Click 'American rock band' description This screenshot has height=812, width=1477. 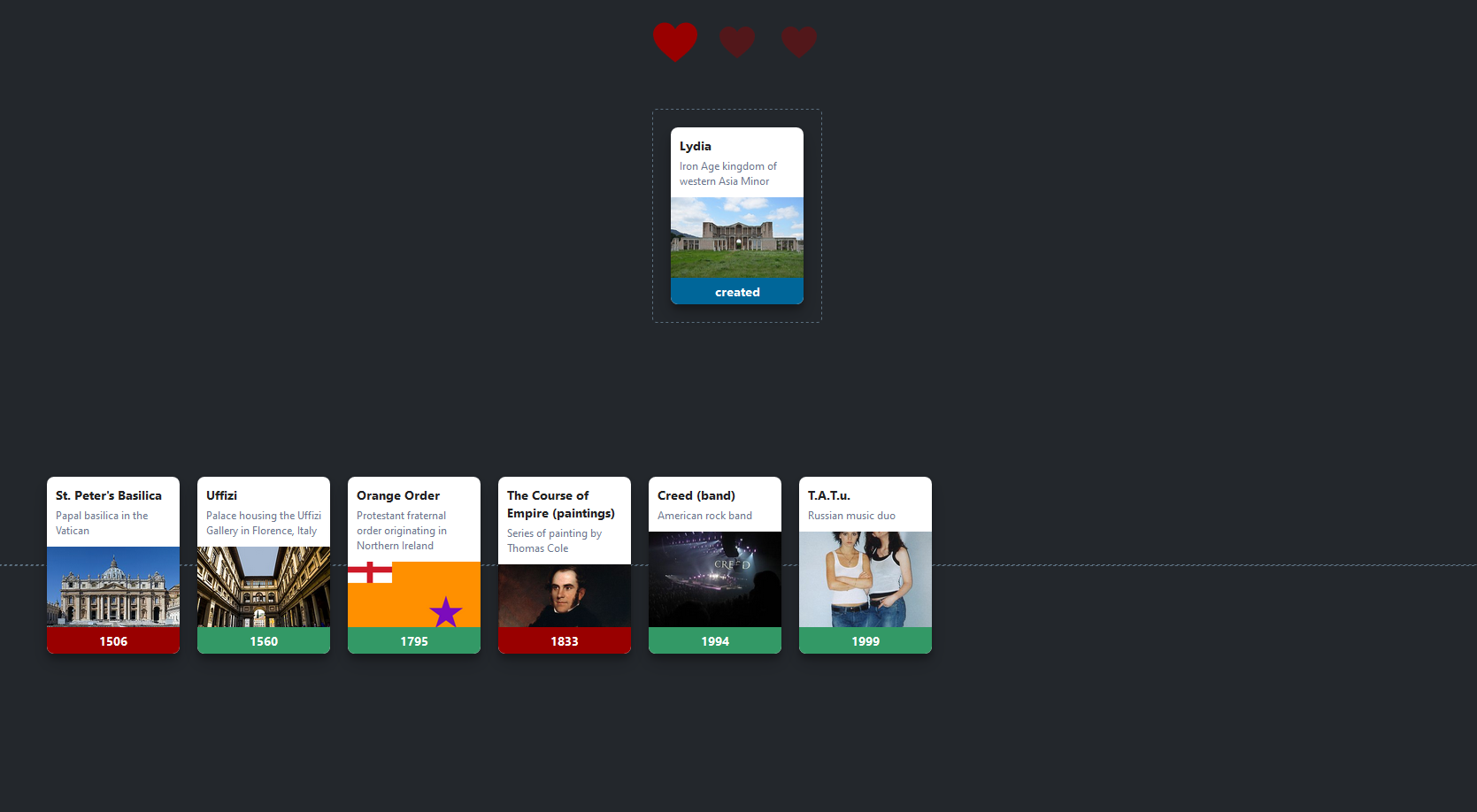(x=704, y=516)
